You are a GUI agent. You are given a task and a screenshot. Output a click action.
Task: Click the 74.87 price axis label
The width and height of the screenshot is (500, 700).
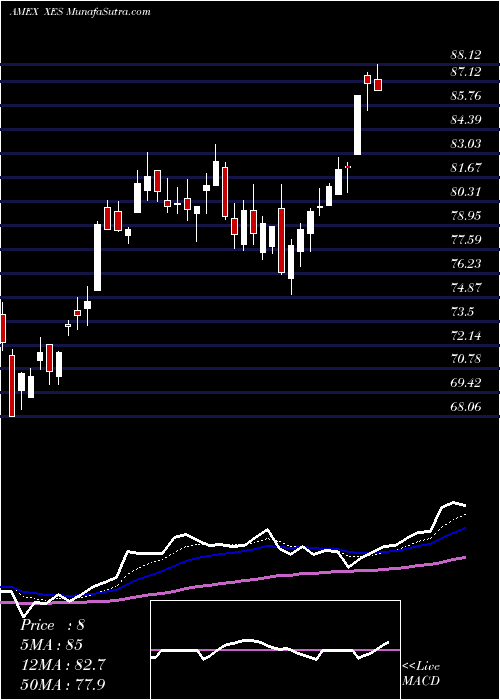466,288
